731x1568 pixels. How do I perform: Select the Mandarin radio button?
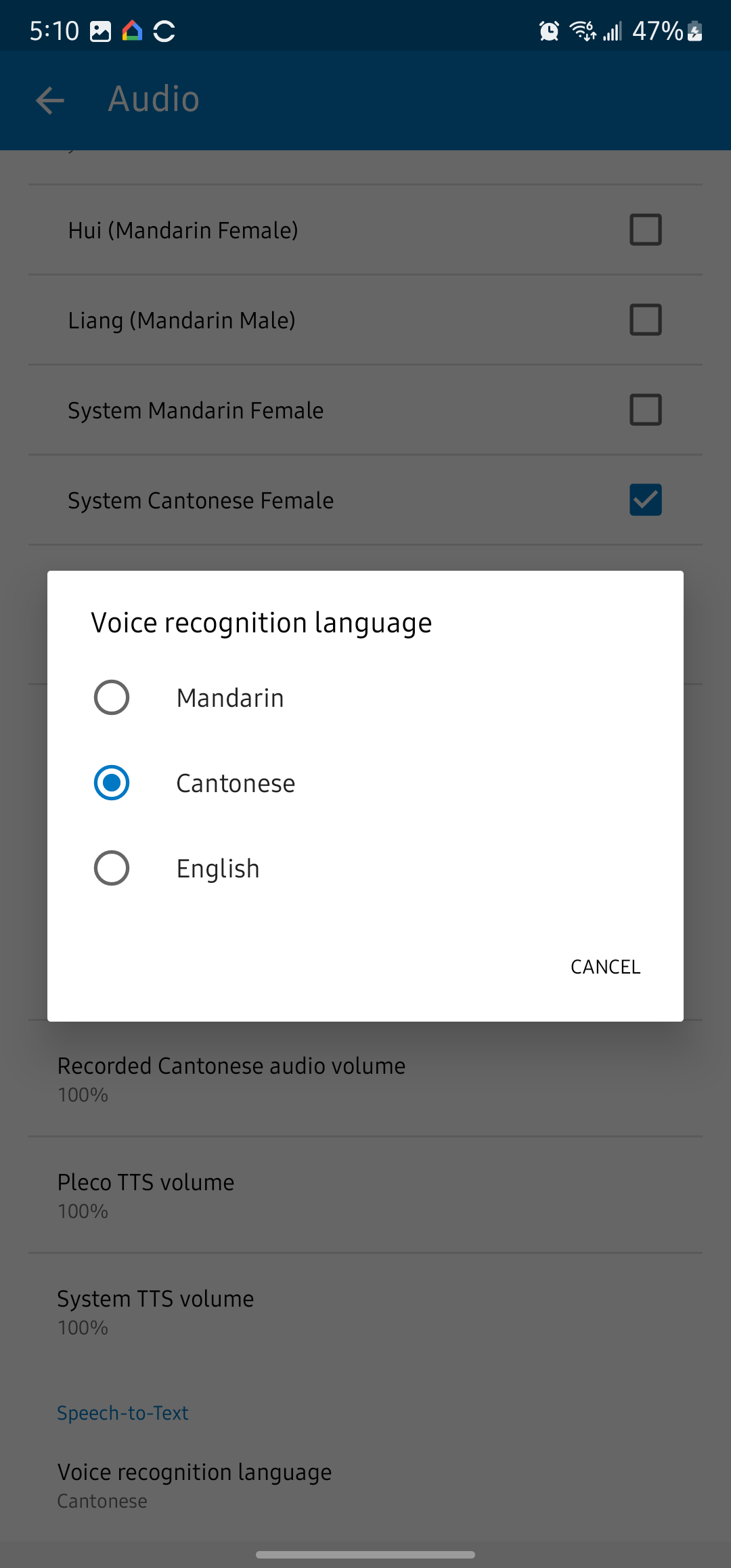point(112,697)
